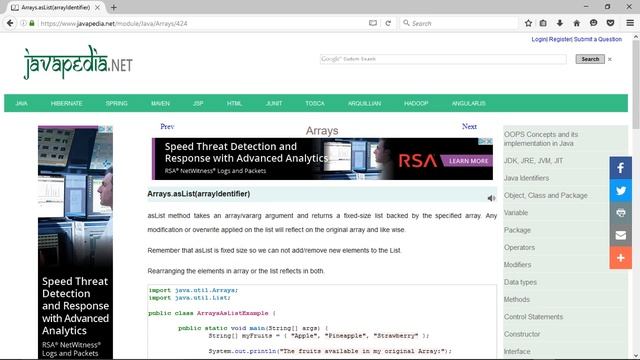Viewport: 640px width, 360px height.
Task: Open the TOSCA menu item
Action: pyautogui.click(x=315, y=103)
